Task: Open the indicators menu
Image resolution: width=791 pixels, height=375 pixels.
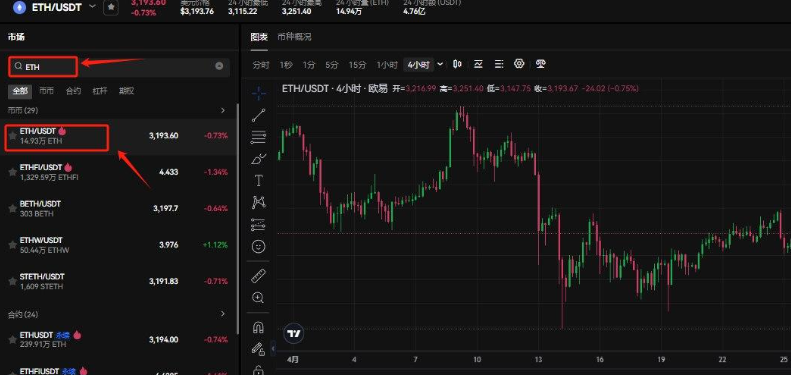Action: click(478, 64)
